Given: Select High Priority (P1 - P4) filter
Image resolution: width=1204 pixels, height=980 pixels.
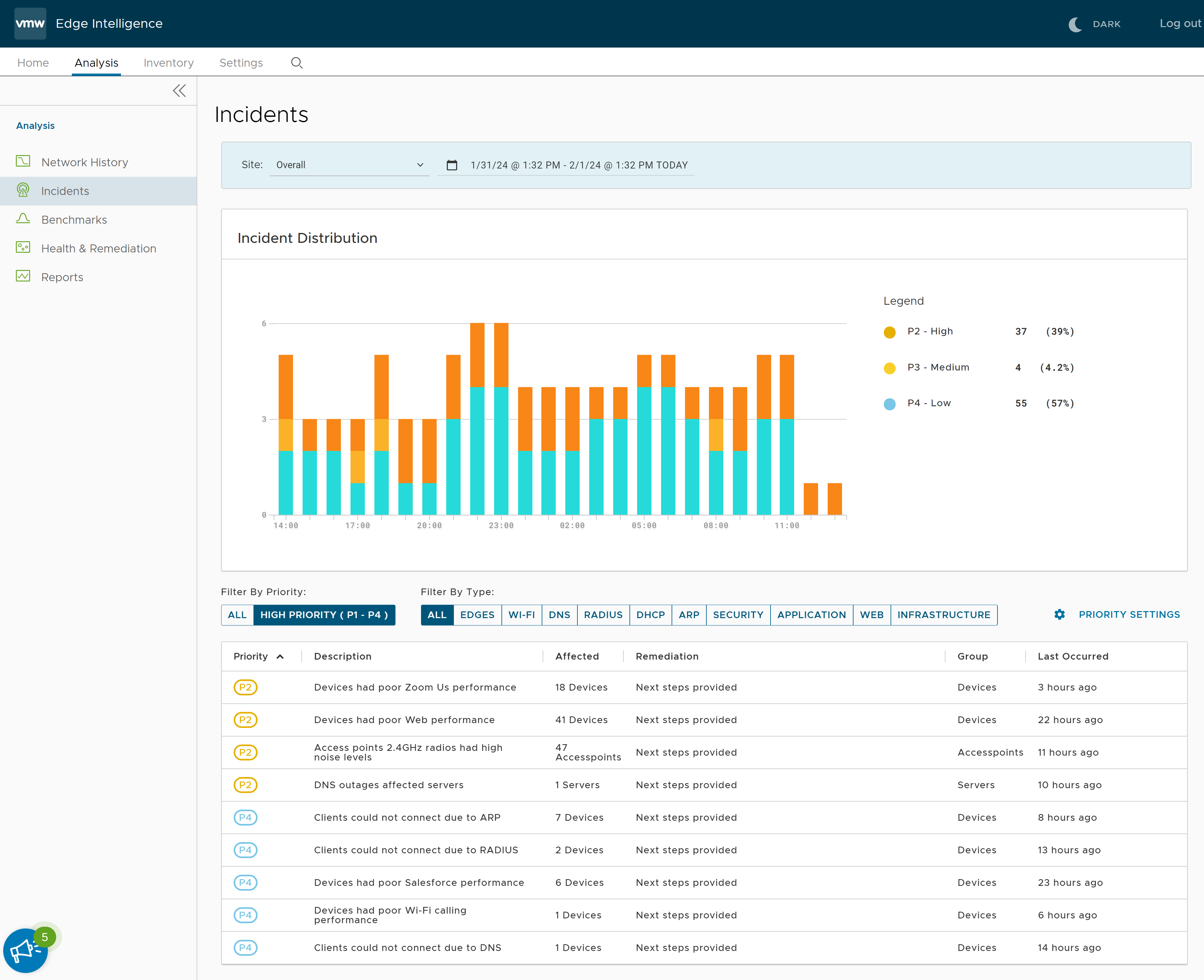Looking at the screenshot, I should click(324, 615).
